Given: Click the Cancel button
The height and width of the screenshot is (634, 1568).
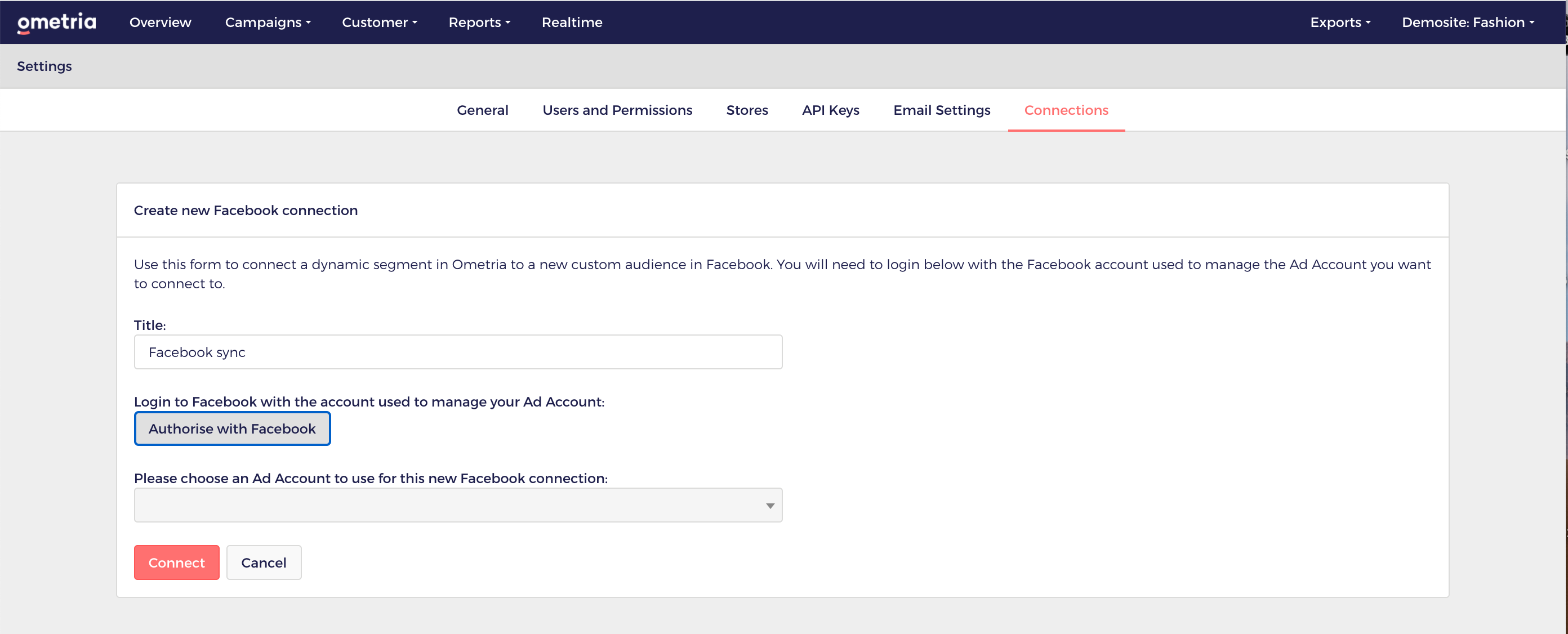Looking at the screenshot, I should click(x=264, y=562).
